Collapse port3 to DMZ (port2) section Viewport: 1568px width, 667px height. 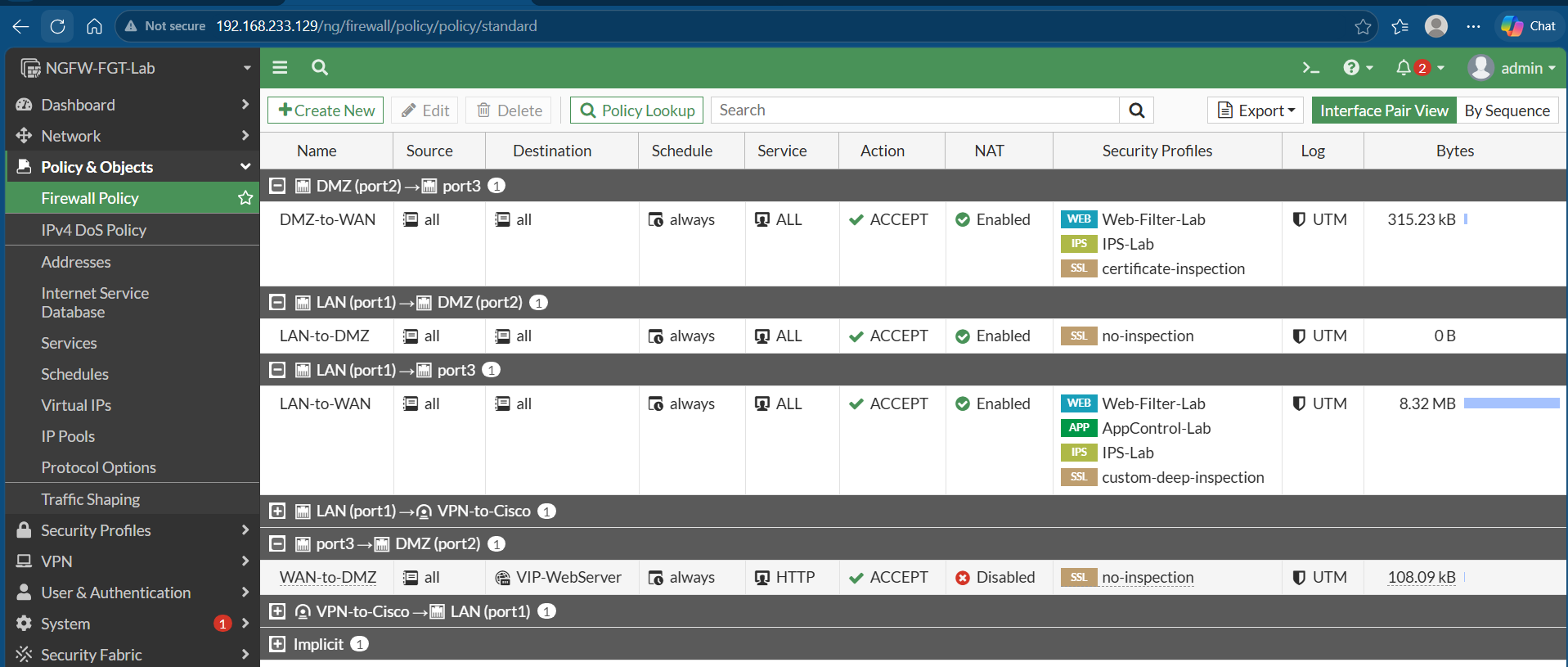[x=278, y=543]
